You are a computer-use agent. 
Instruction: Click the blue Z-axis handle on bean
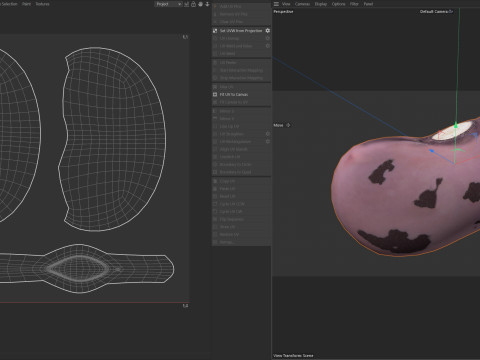click(432, 151)
